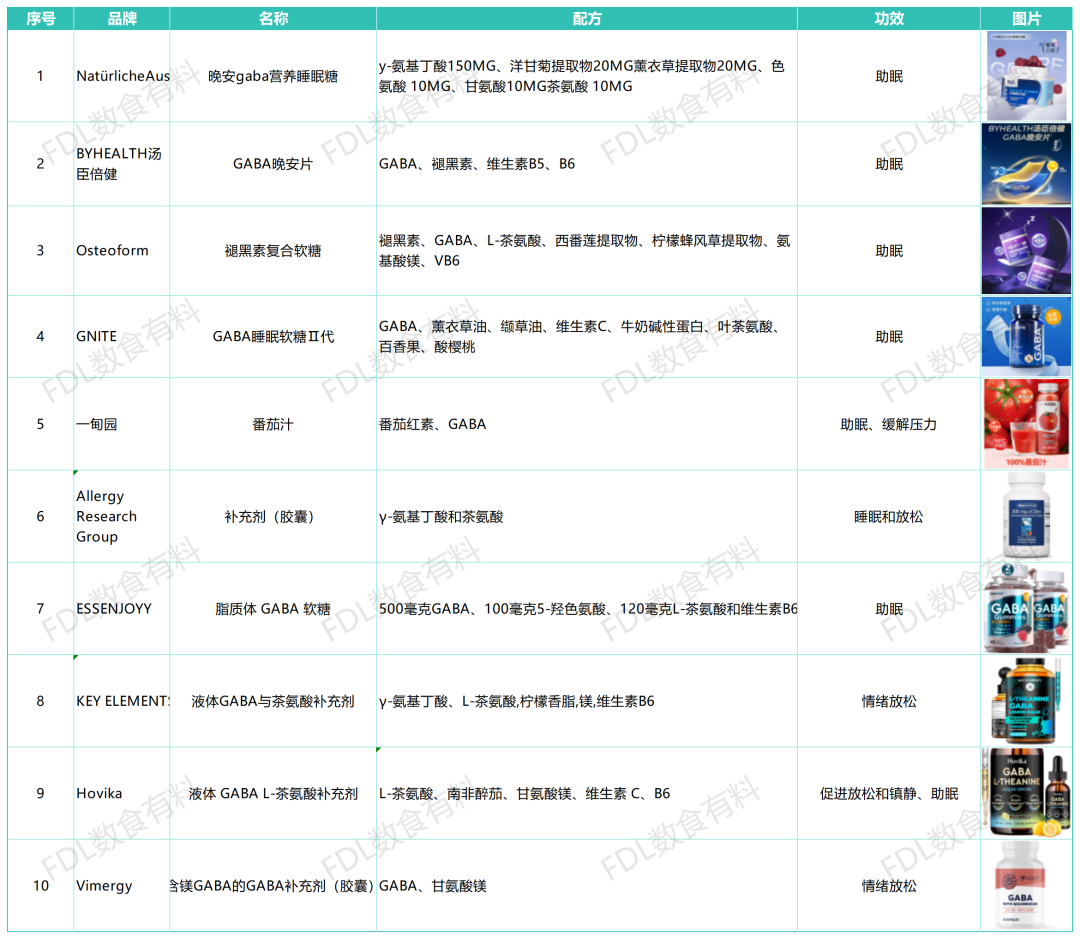Select the cell named GABA睡眠软糖Ⅱ代
The image size is (1080, 939).
coord(273,337)
